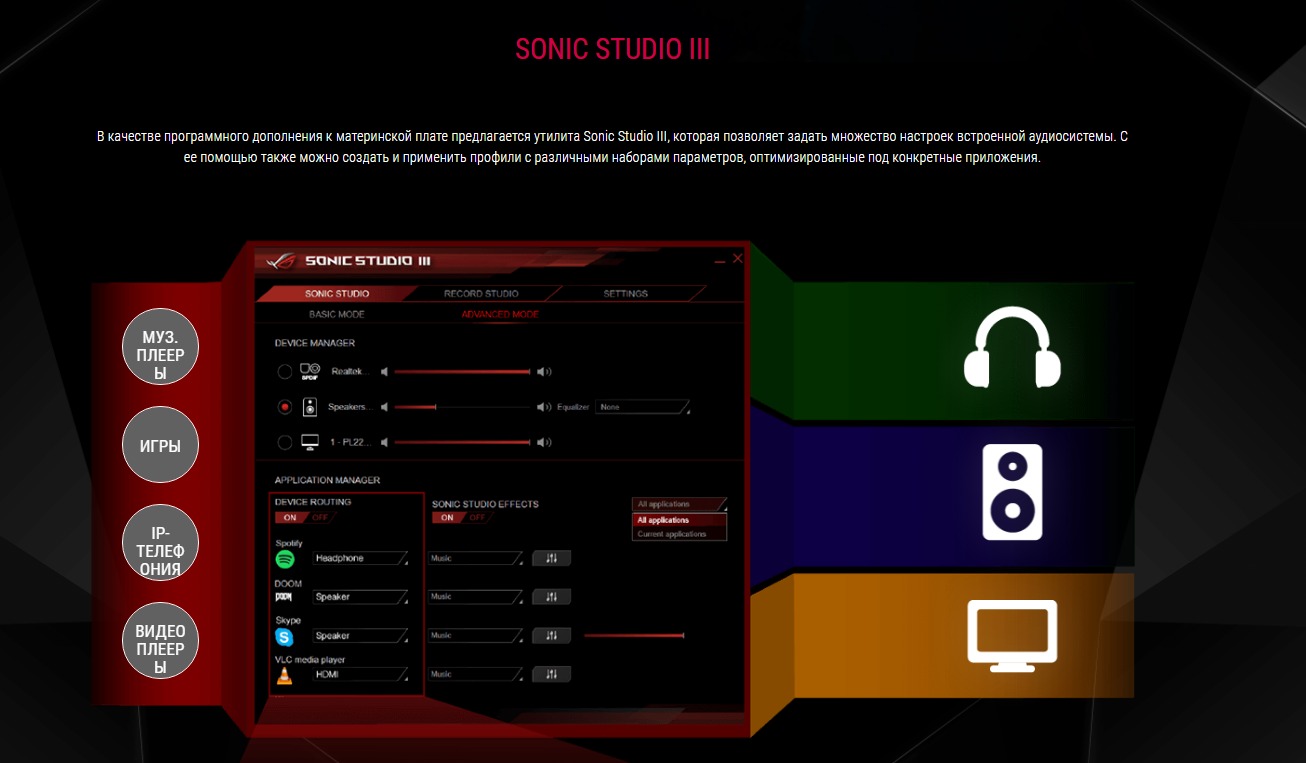The width and height of the screenshot is (1306, 763).
Task: Select the Realtek device radio button
Action: click(285, 372)
